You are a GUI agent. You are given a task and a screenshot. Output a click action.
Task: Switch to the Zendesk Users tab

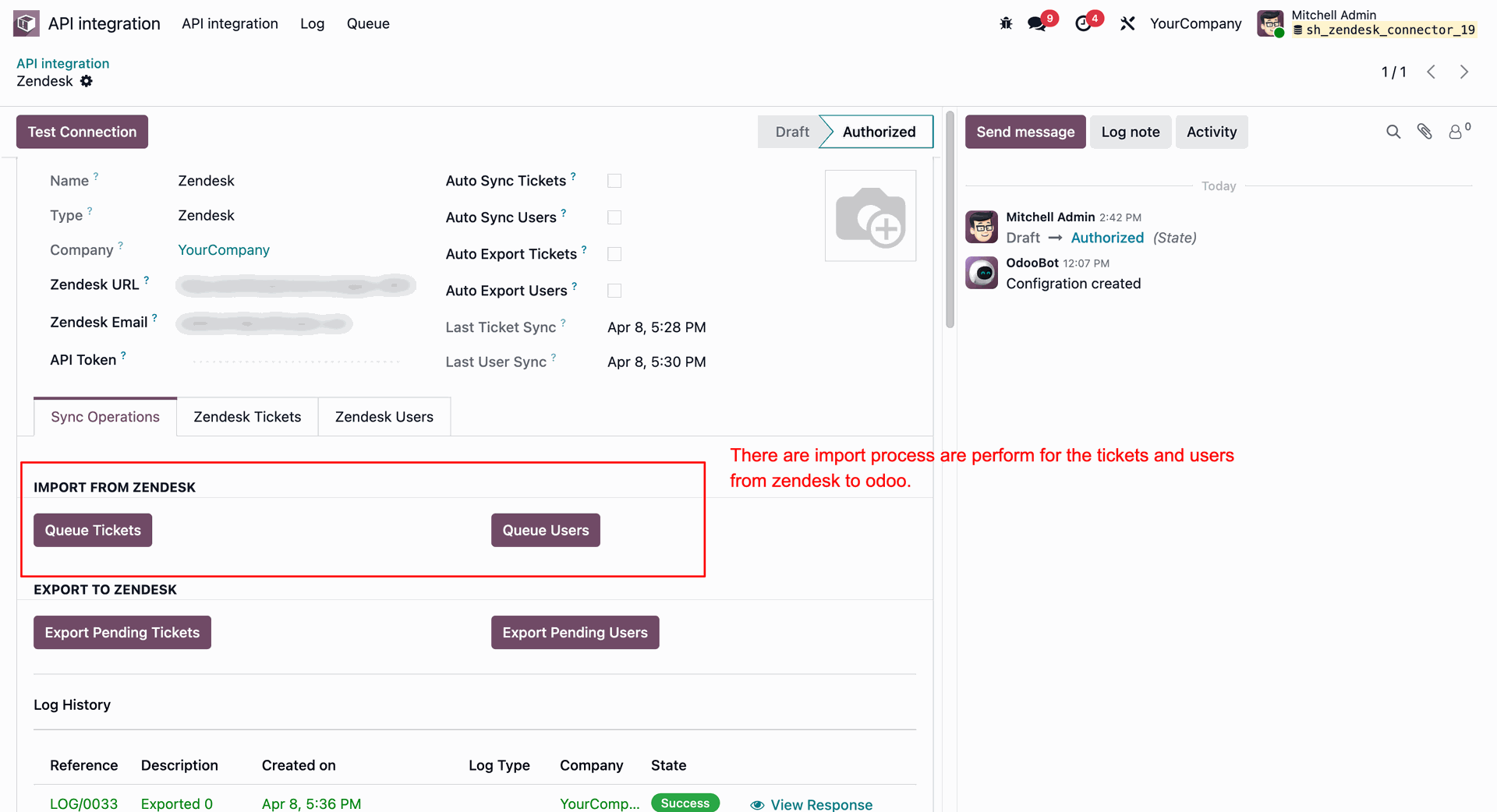(x=384, y=417)
